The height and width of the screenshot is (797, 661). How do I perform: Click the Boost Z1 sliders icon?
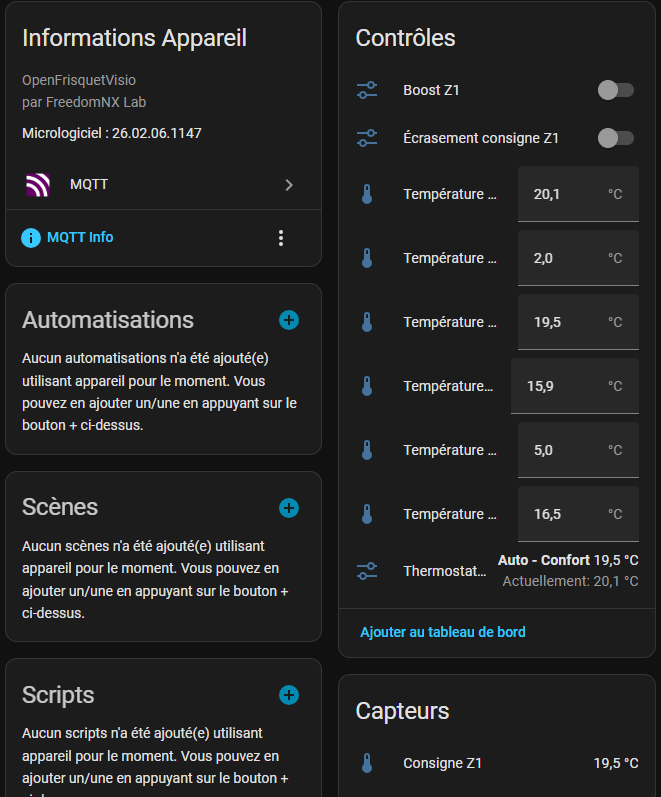pos(367,91)
